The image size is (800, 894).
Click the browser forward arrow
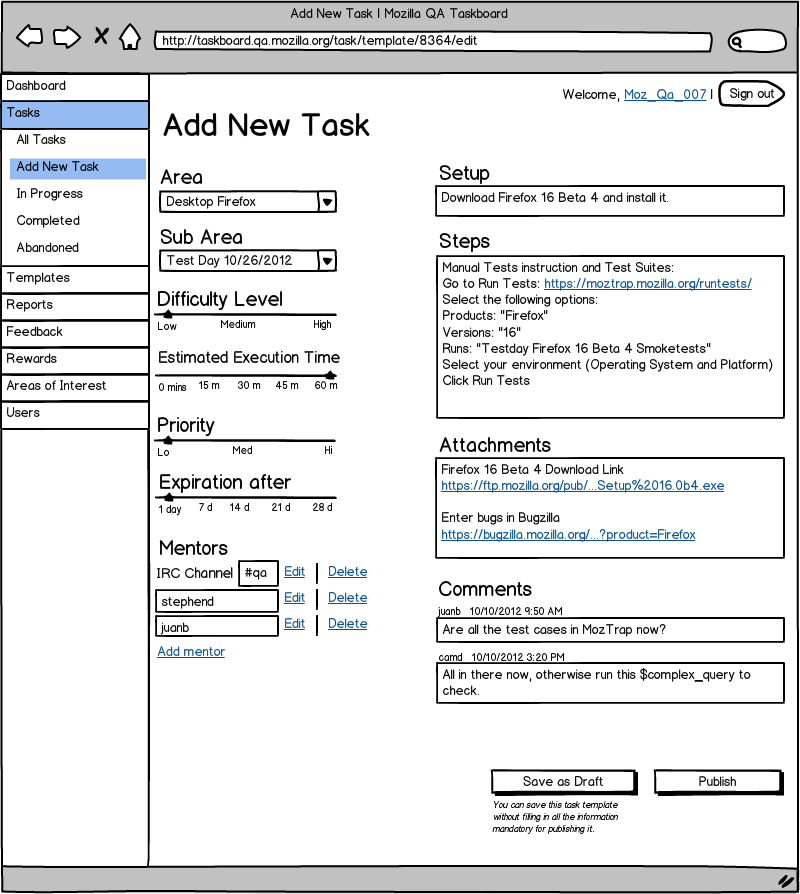67,37
